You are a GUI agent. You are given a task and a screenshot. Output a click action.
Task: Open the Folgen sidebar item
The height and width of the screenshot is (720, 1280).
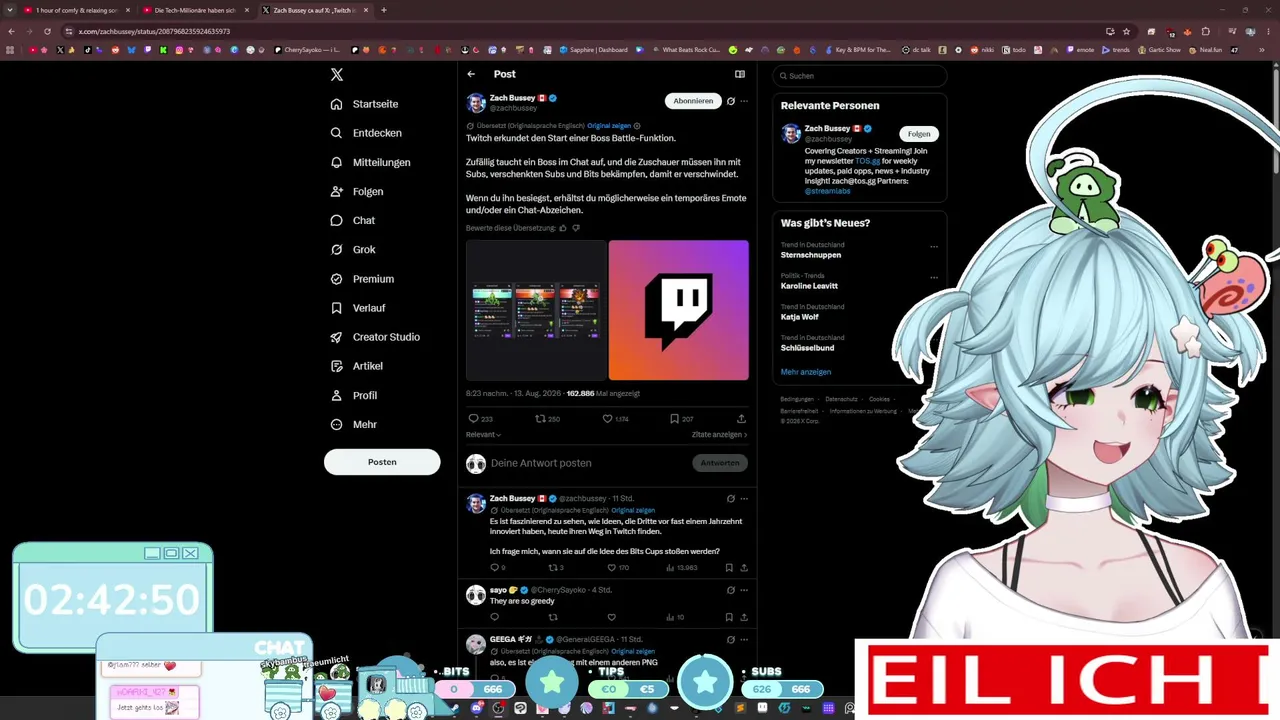357,191
